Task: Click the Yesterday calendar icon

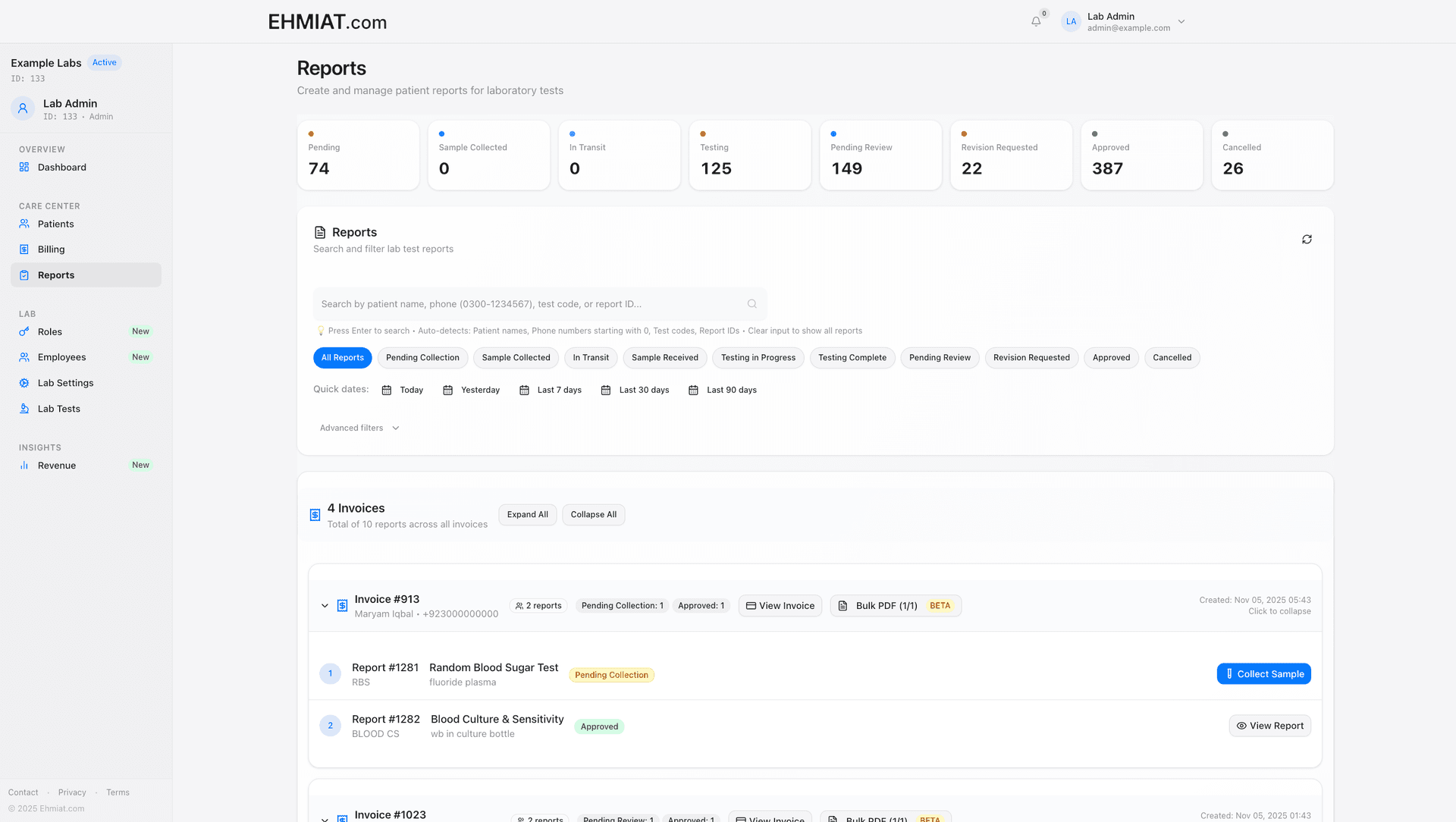Action: (448, 391)
